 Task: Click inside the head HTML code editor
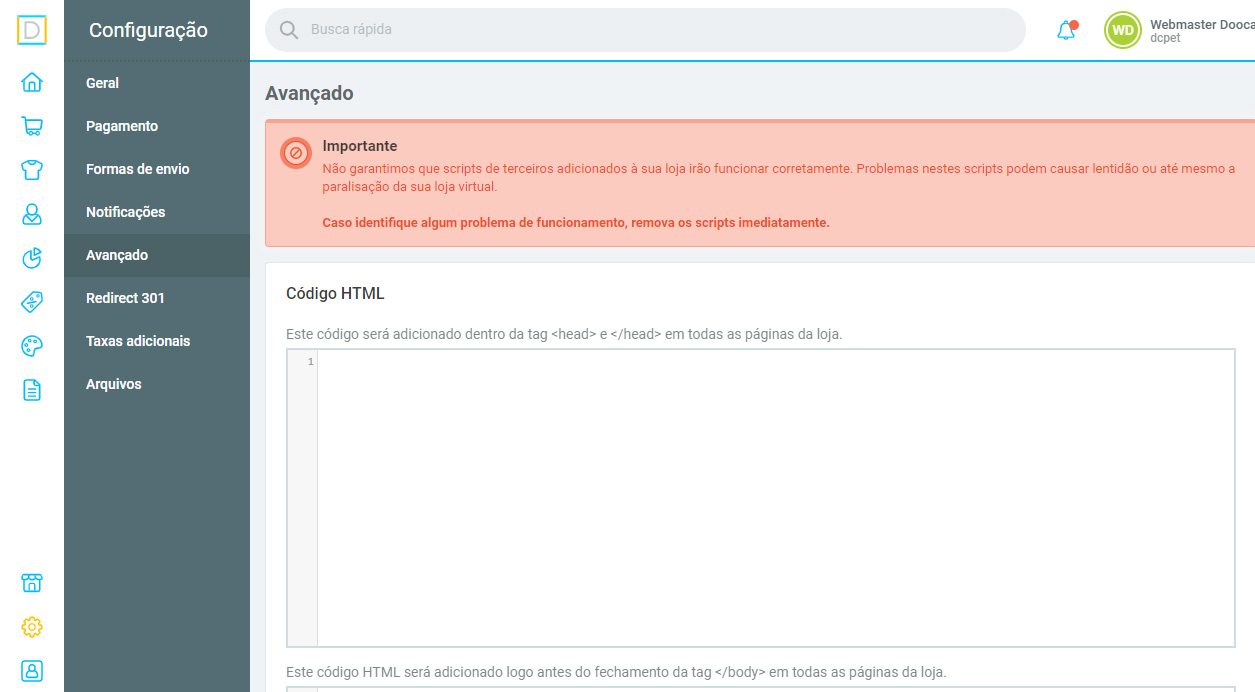coord(776,497)
